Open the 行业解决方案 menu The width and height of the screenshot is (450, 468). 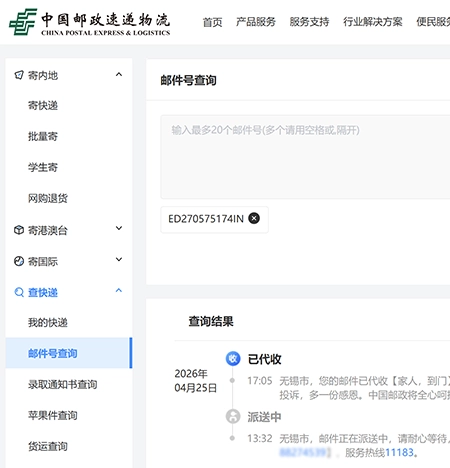[x=373, y=22]
